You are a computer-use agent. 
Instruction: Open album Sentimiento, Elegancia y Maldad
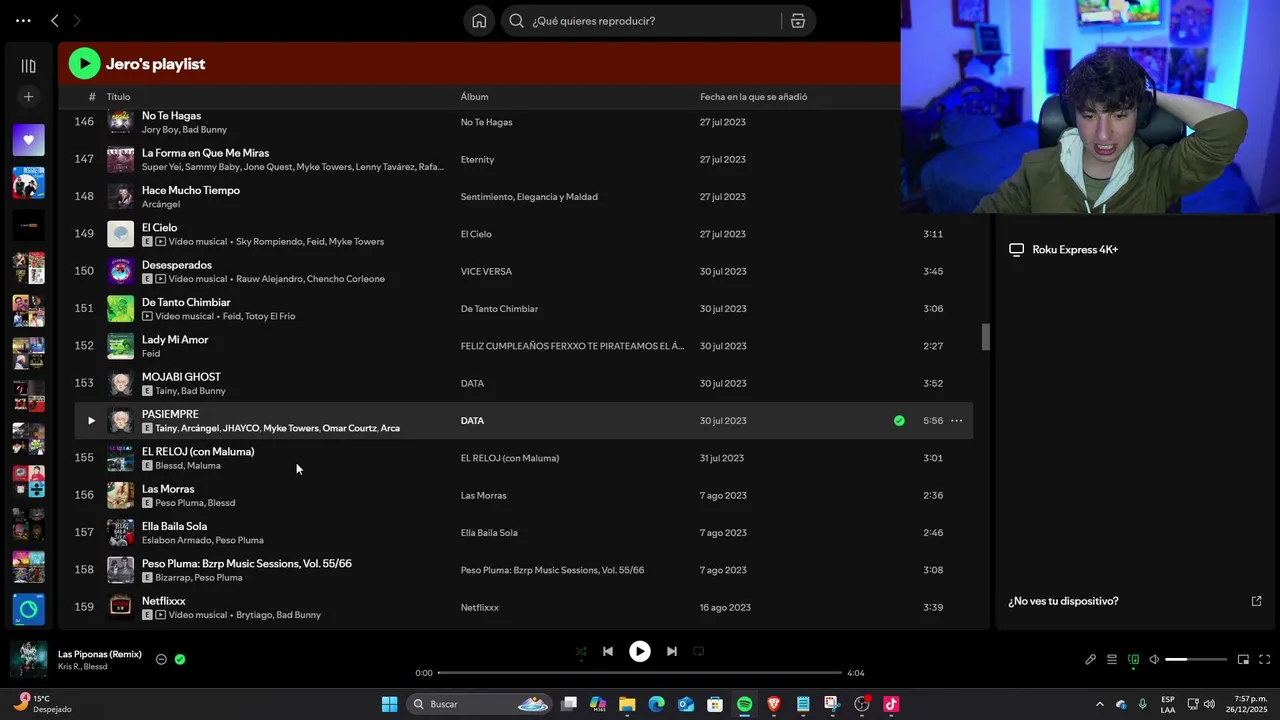[x=529, y=197]
